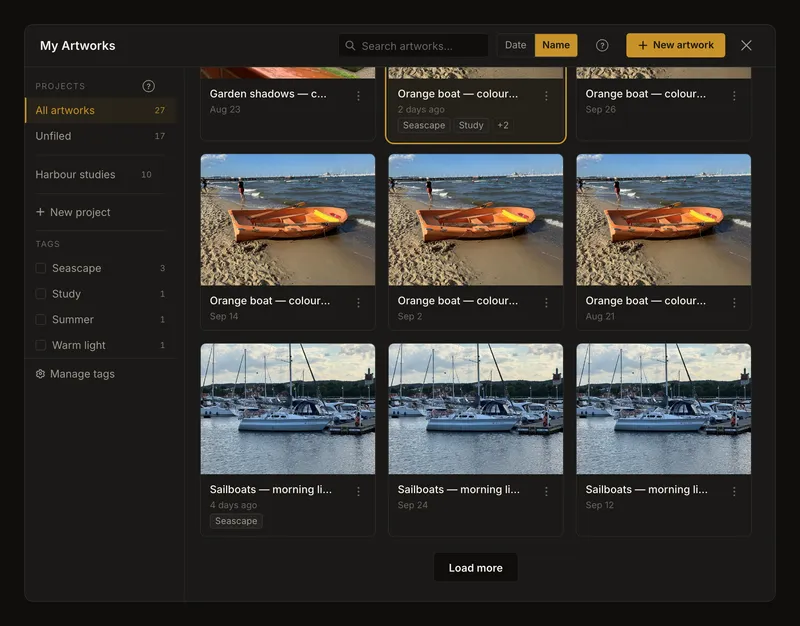
Task: Open the Orange boat Sep 14 thumbnail
Action: pyautogui.click(x=288, y=220)
